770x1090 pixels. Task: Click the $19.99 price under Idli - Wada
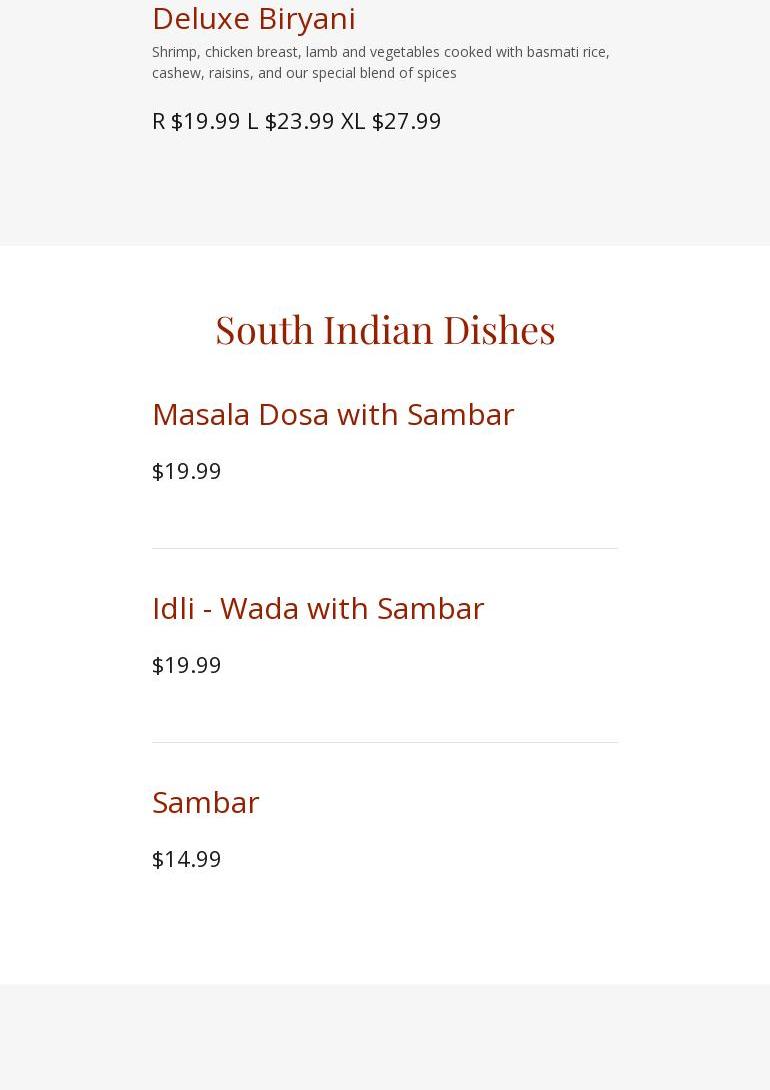click(186, 664)
